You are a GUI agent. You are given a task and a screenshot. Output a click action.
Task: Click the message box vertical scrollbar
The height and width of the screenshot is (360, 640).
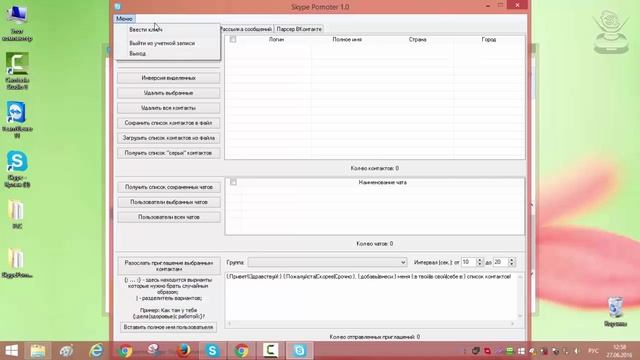tap(520, 296)
